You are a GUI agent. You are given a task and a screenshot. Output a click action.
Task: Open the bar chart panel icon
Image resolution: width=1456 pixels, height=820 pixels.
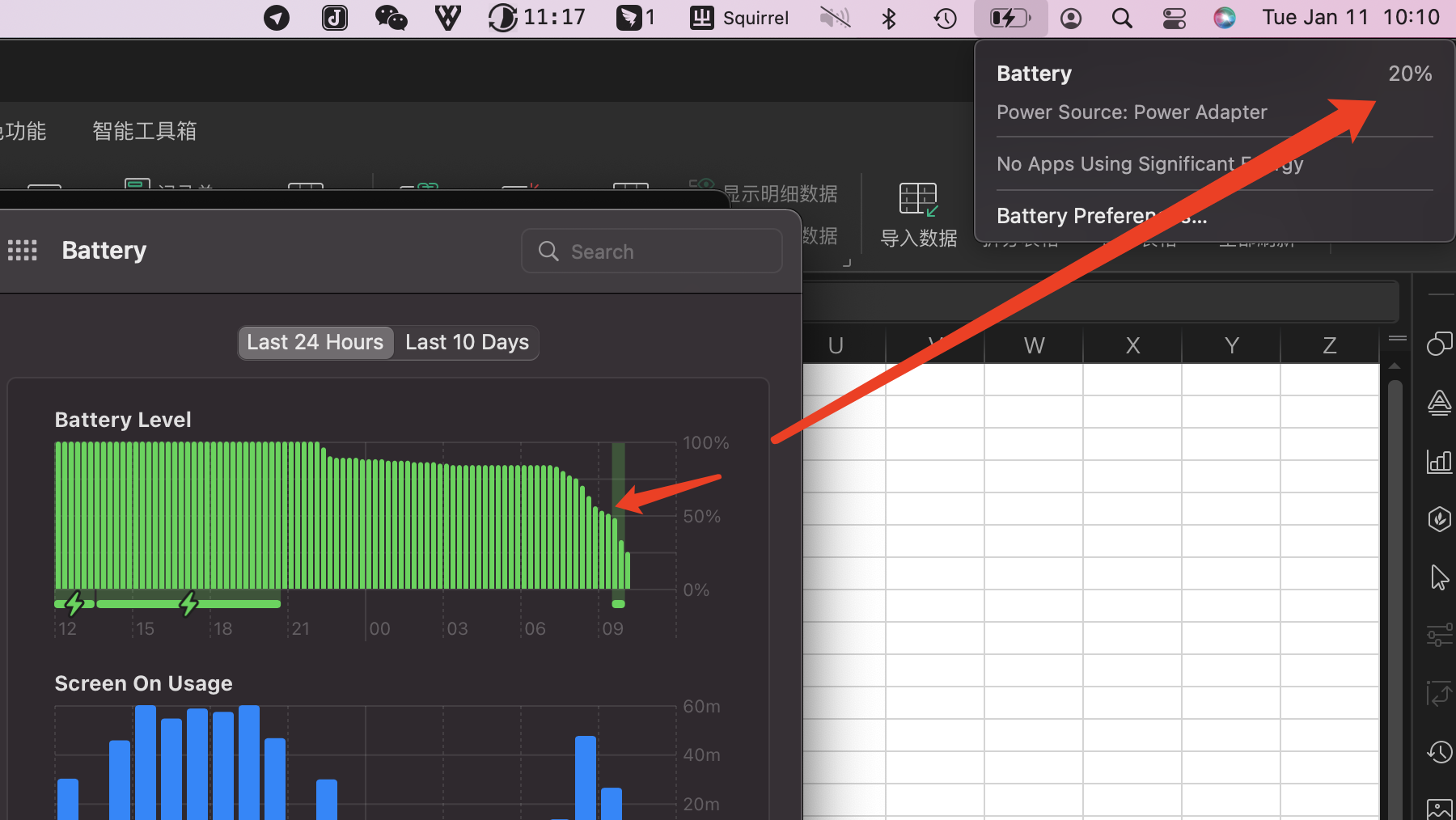(1439, 461)
